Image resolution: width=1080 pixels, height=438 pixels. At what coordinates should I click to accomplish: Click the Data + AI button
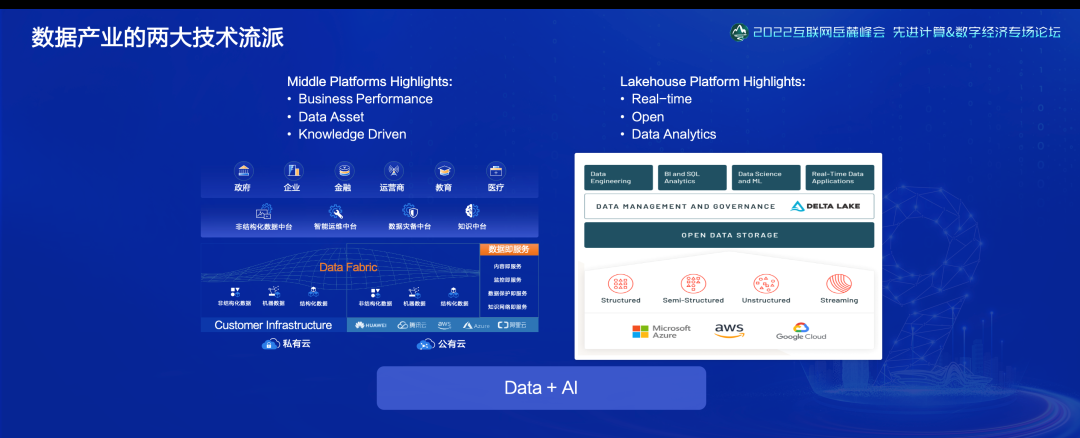[x=541, y=388]
